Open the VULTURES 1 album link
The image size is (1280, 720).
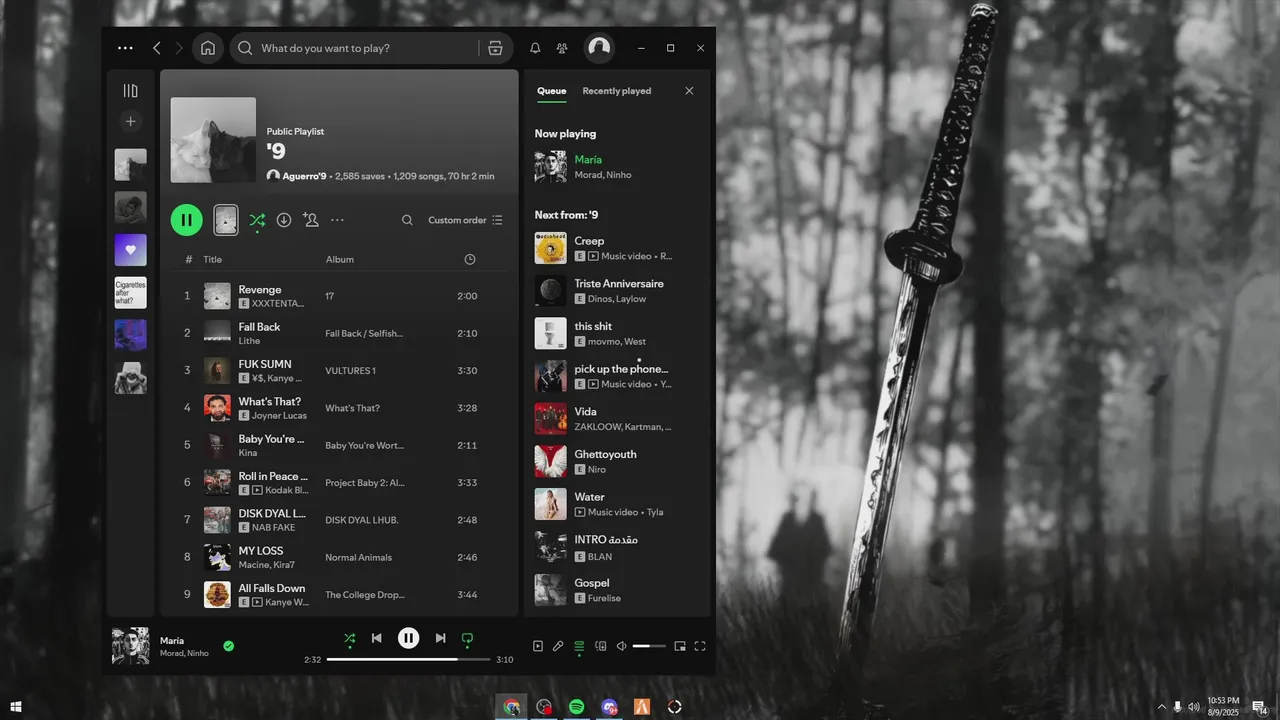coord(350,371)
